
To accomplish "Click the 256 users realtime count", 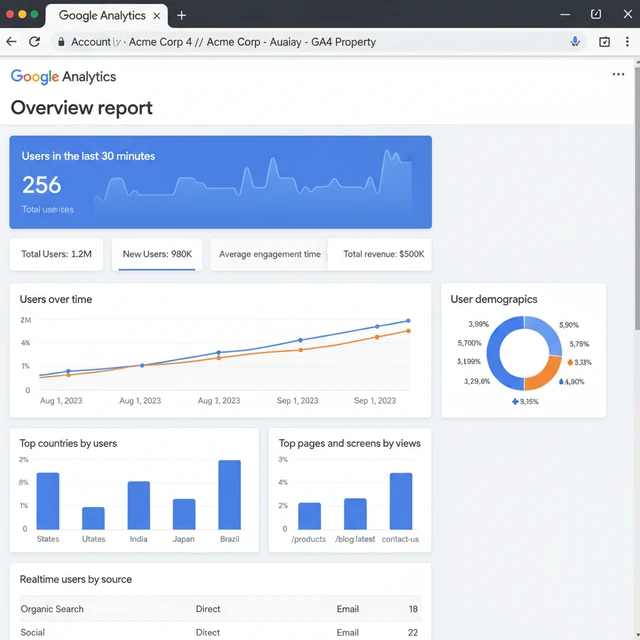I will pos(42,185).
